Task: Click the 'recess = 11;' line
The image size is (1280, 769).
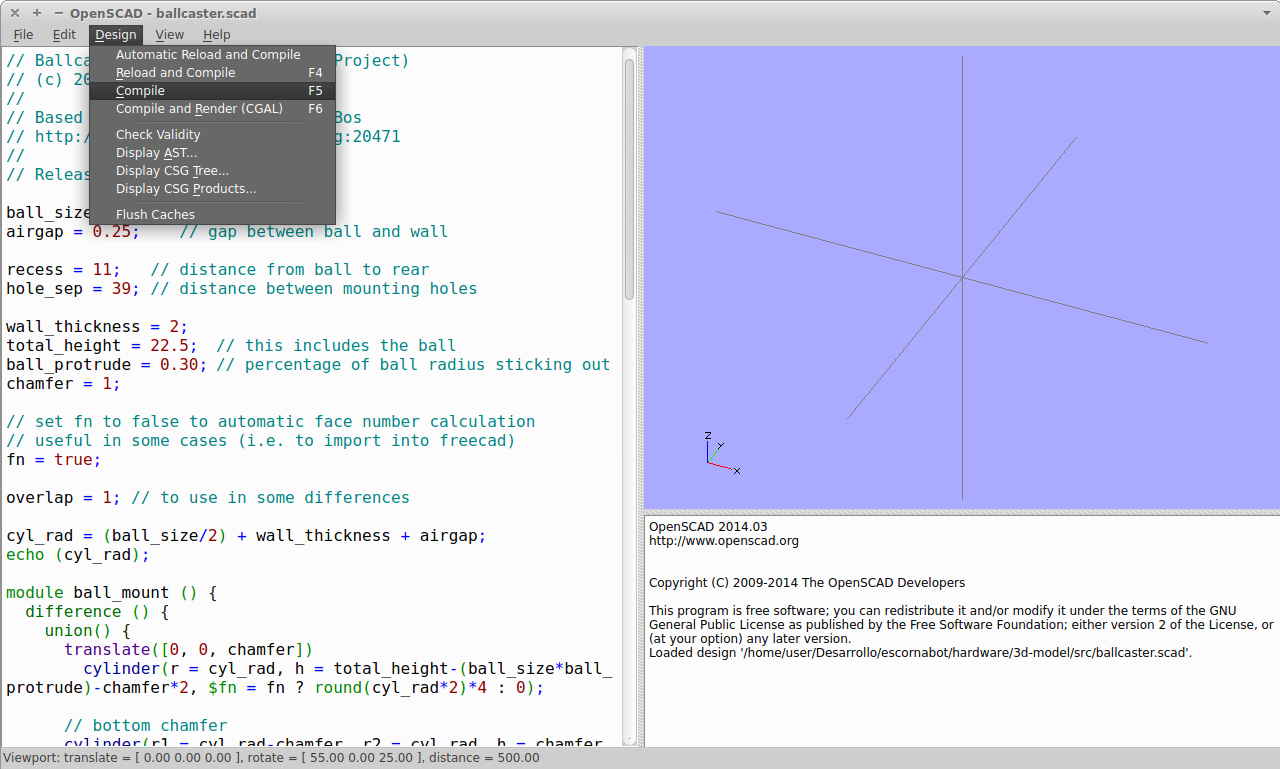Action: (218, 270)
